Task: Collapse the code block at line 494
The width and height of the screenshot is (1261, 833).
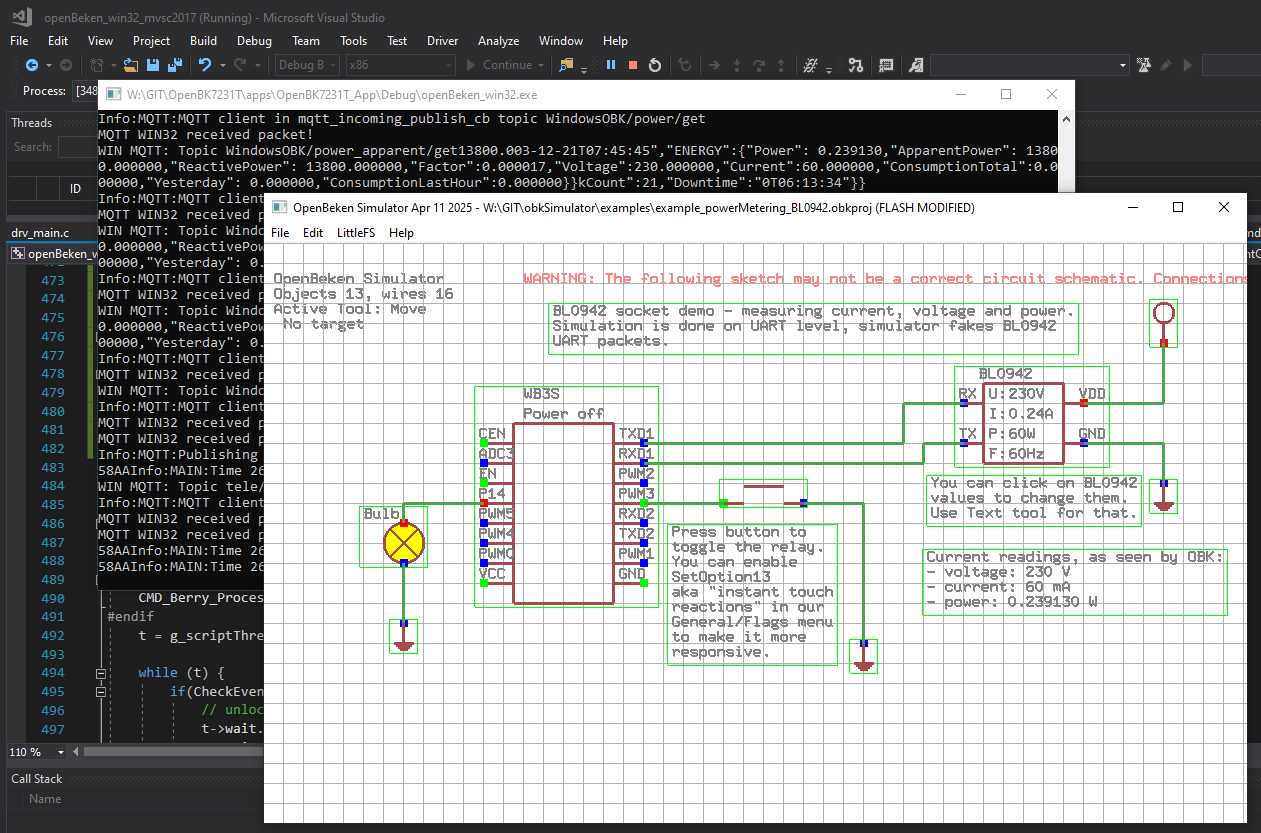Action: (101, 673)
